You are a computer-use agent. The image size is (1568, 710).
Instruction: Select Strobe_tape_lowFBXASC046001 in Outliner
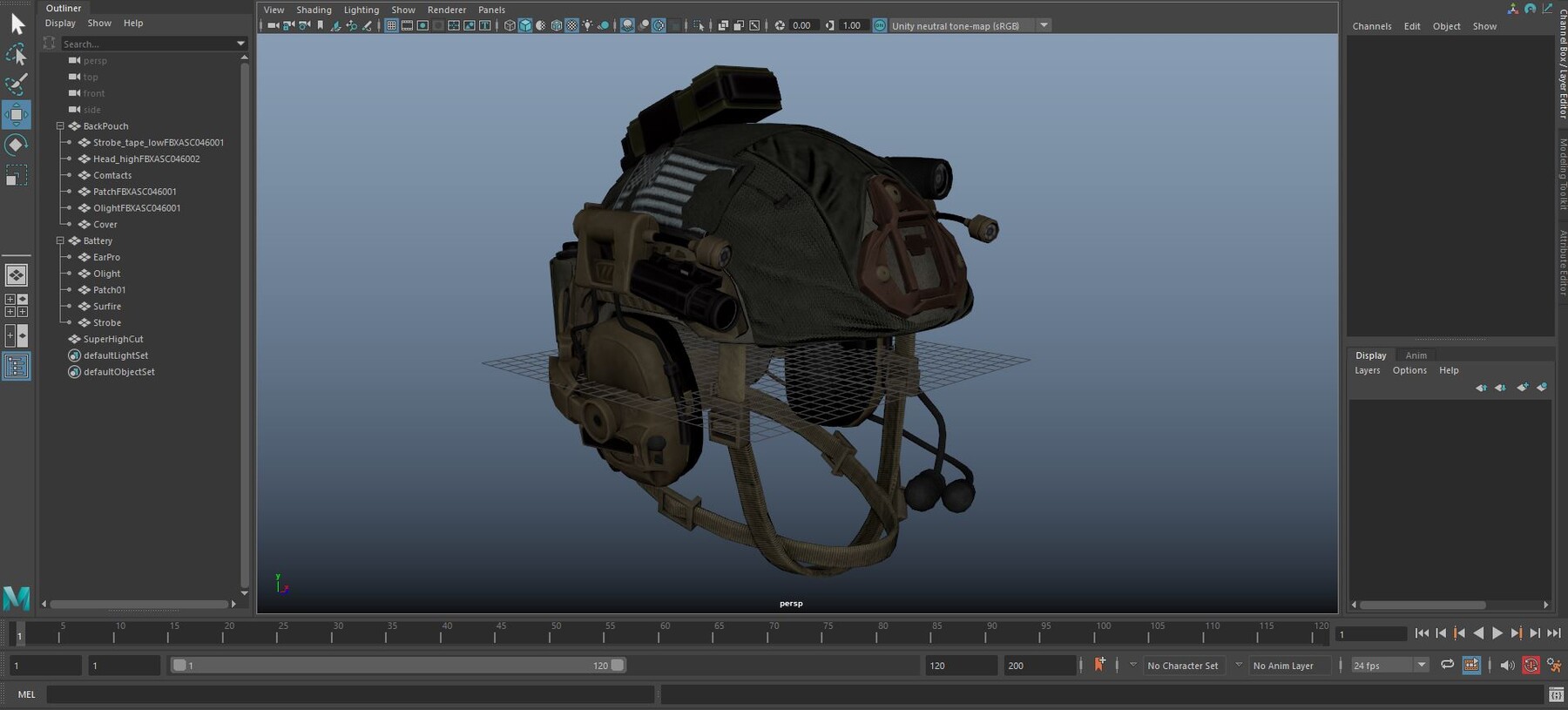click(159, 143)
